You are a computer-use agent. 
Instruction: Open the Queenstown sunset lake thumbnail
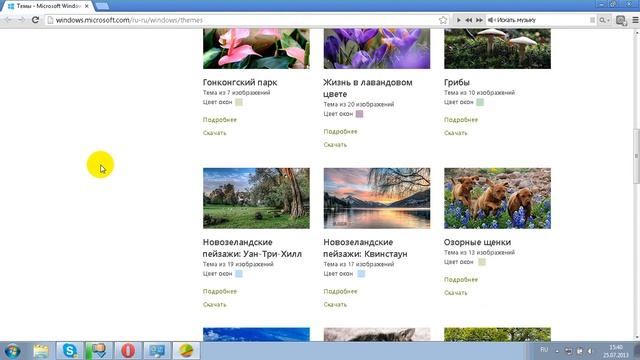click(x=377, y=198)
